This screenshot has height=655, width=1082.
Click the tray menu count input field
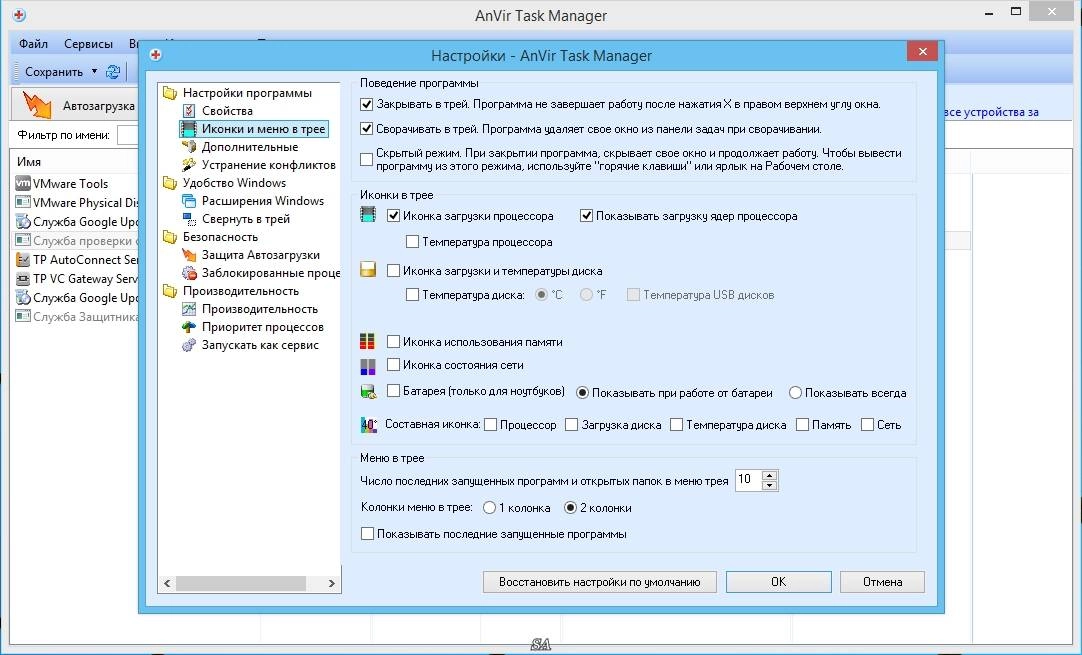[x=749, y=480]
